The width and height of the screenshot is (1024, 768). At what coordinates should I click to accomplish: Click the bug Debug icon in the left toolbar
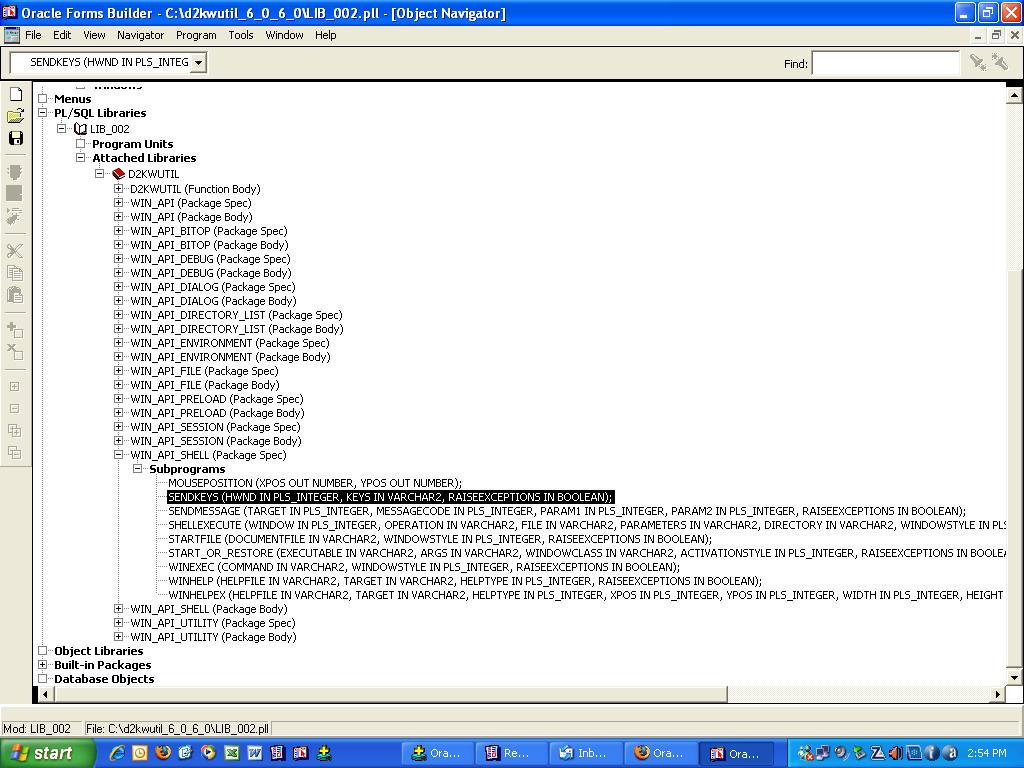[x=14, y=216]
